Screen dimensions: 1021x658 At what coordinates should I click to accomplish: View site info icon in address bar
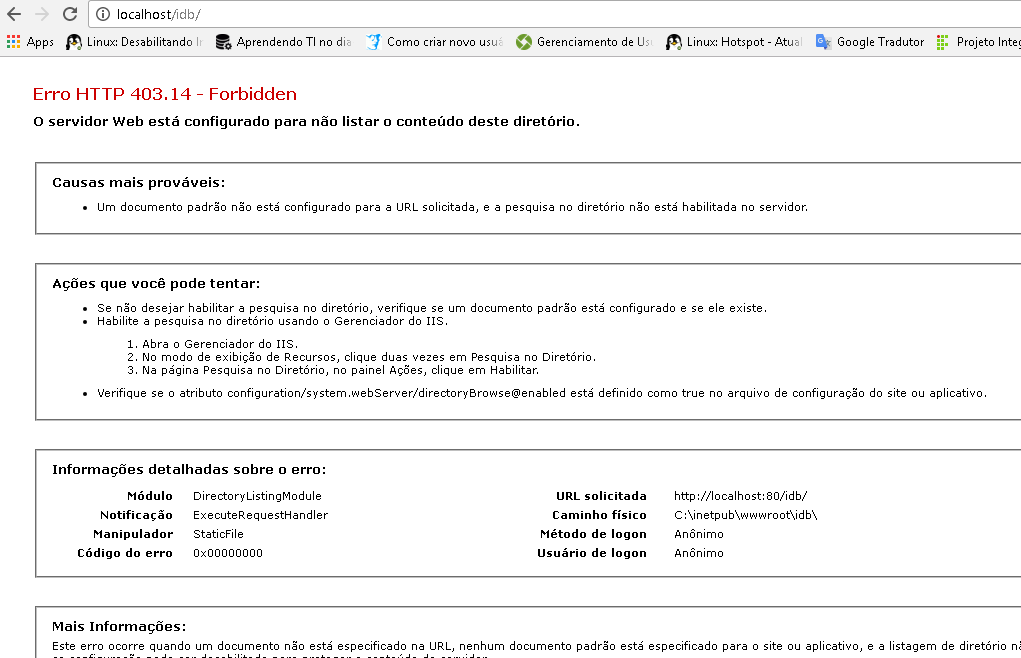point(103,14)
